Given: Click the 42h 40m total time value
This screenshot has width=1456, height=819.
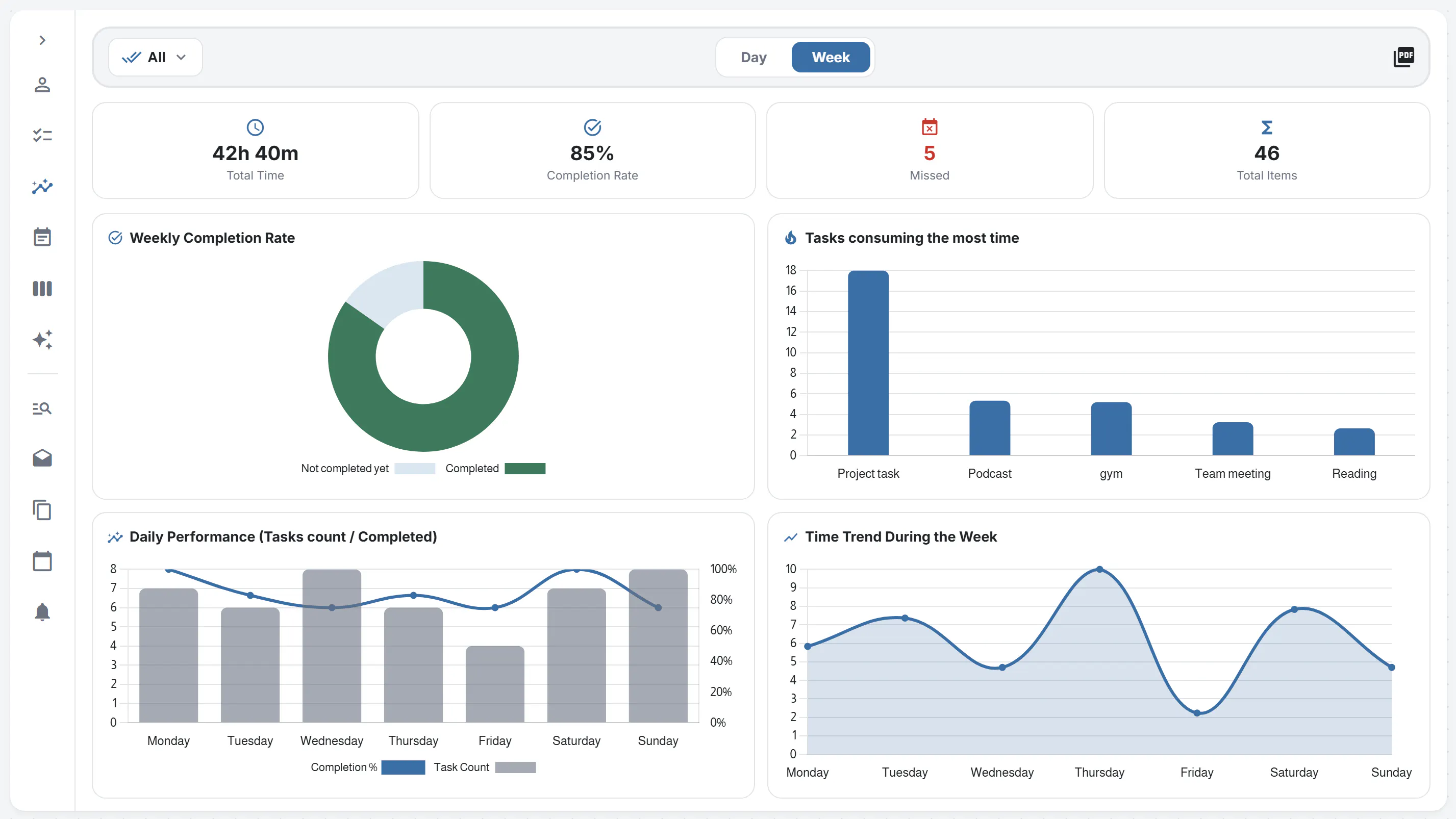Looking at the screenshot, I should click(x=256, y=153).
